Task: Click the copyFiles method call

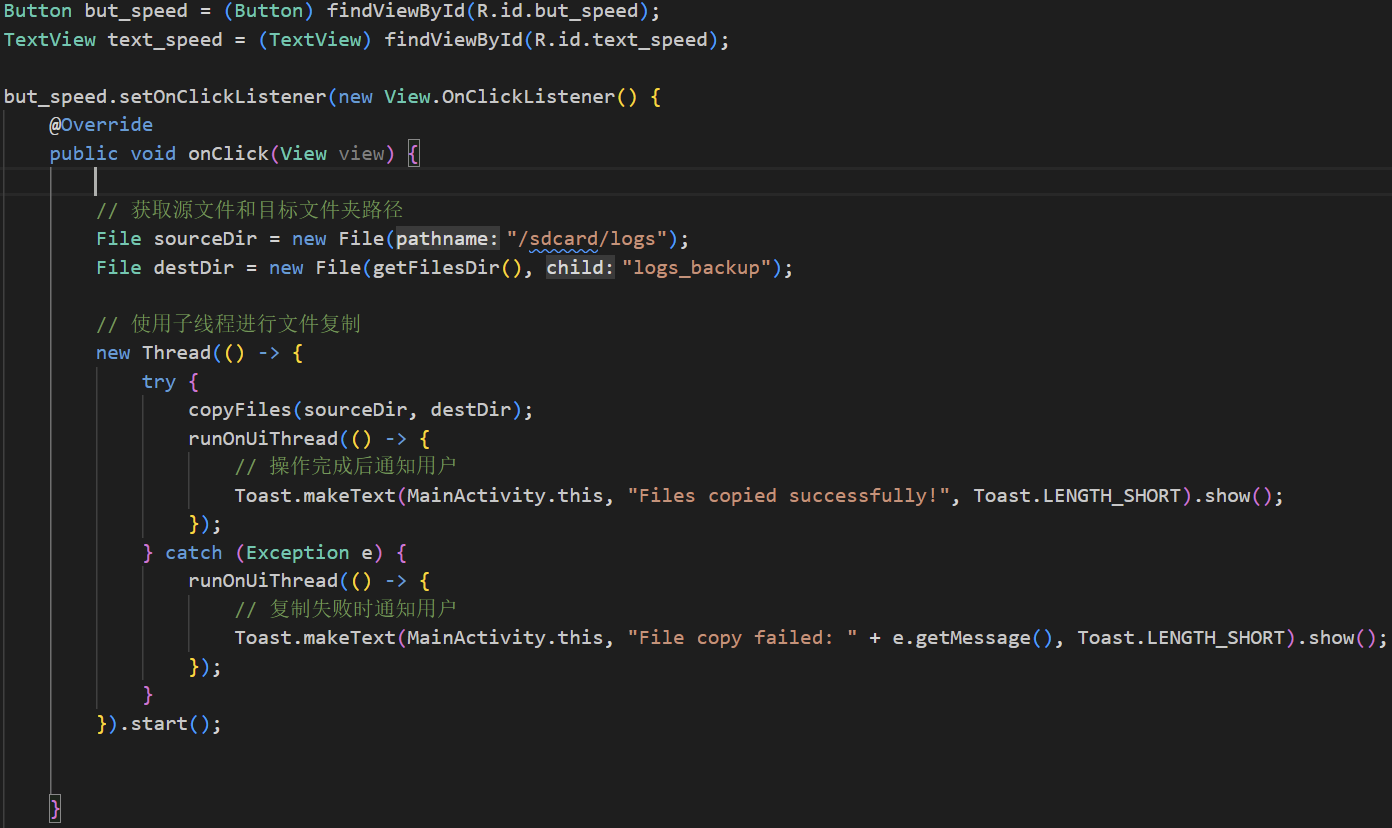Action: click(x=240, y=410)
